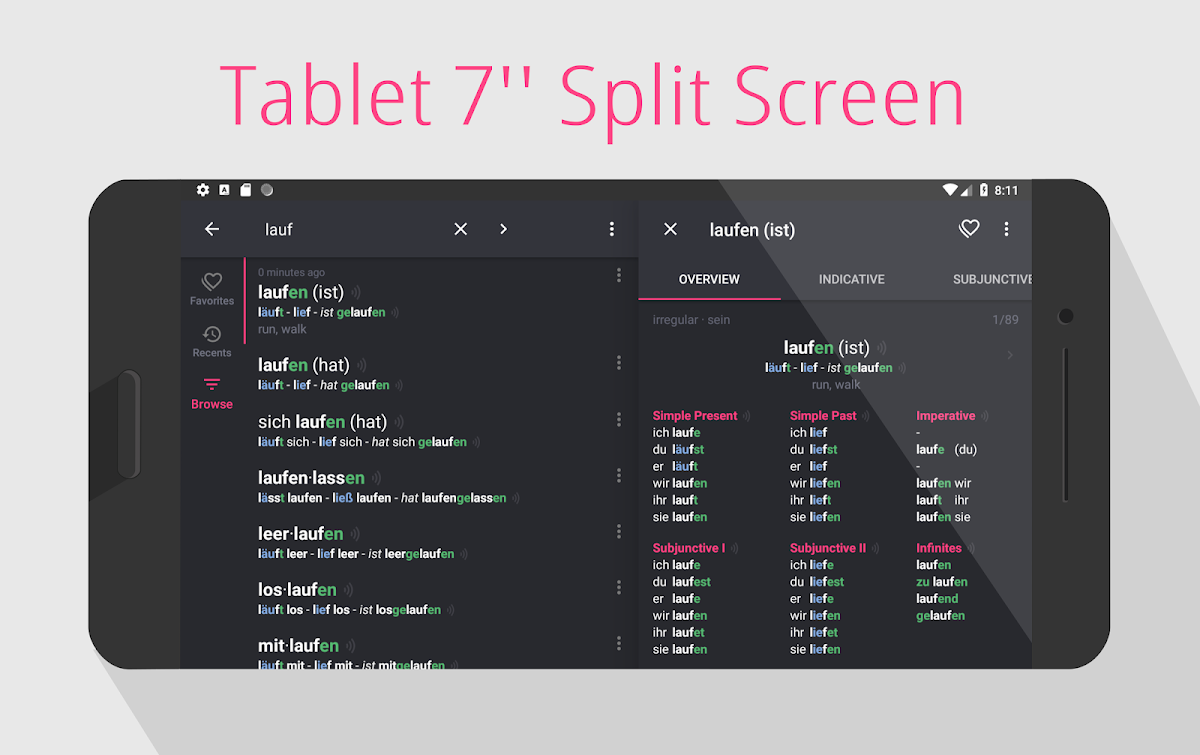Tap the forward arrow next to search
The width and height of the screenshot is (1200, 755).
click(503, 229)
